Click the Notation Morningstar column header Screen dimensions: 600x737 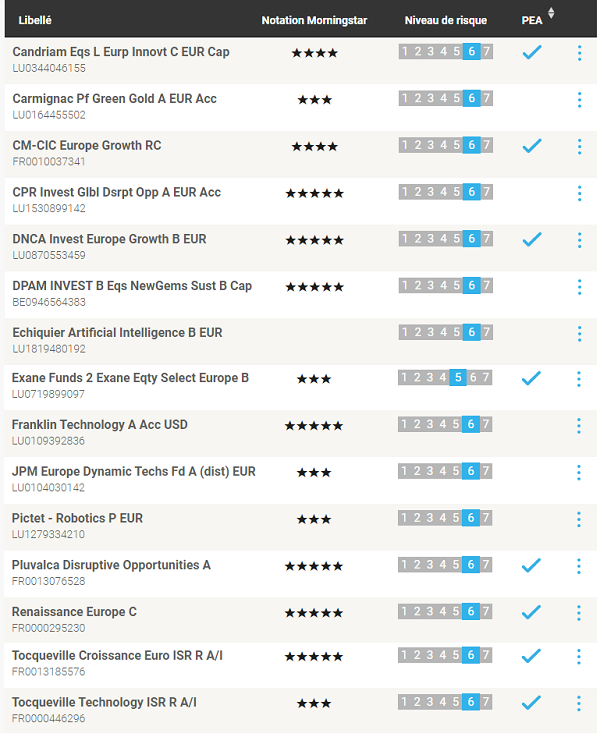[x=314, y=20]
